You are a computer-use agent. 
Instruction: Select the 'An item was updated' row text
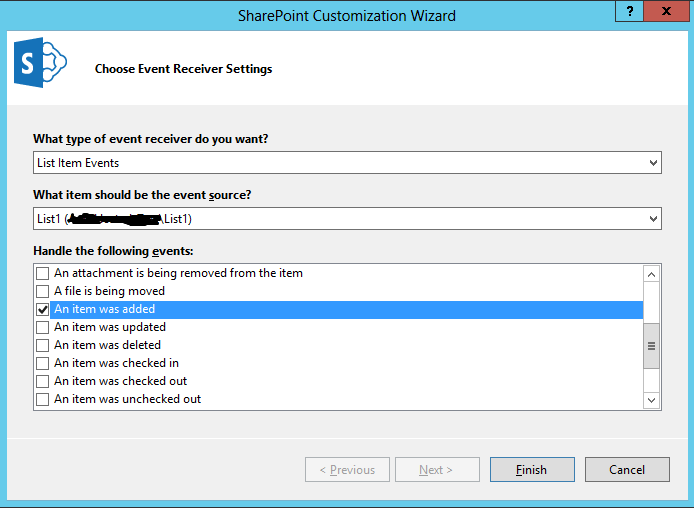tap(110, 327)
